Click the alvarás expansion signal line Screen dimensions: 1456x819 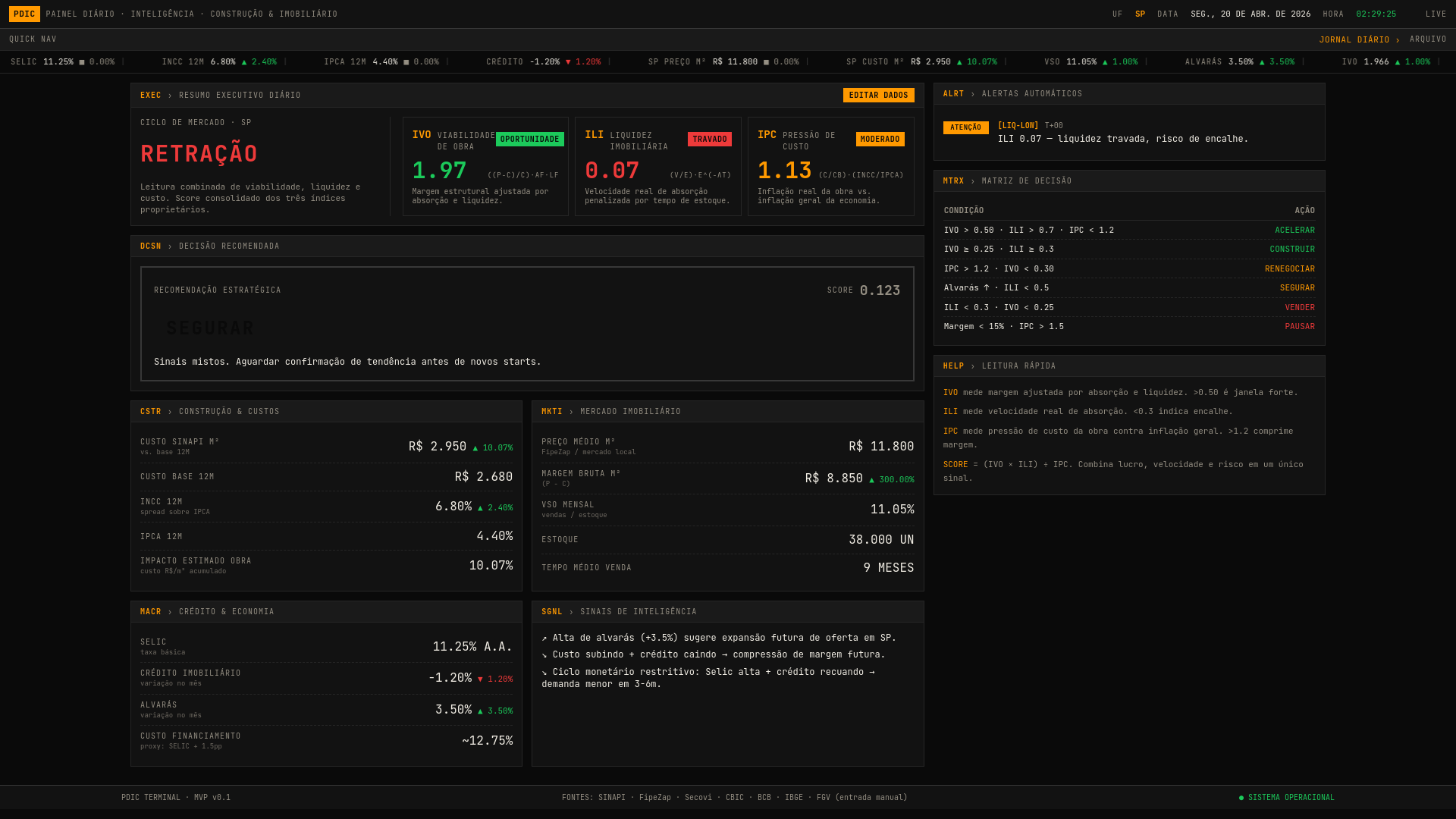coord(719,638)
